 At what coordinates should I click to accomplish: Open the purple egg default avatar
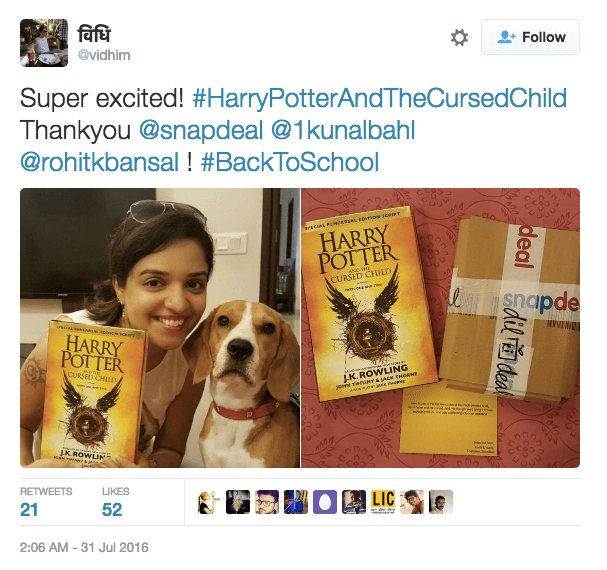tap(325, 502)
